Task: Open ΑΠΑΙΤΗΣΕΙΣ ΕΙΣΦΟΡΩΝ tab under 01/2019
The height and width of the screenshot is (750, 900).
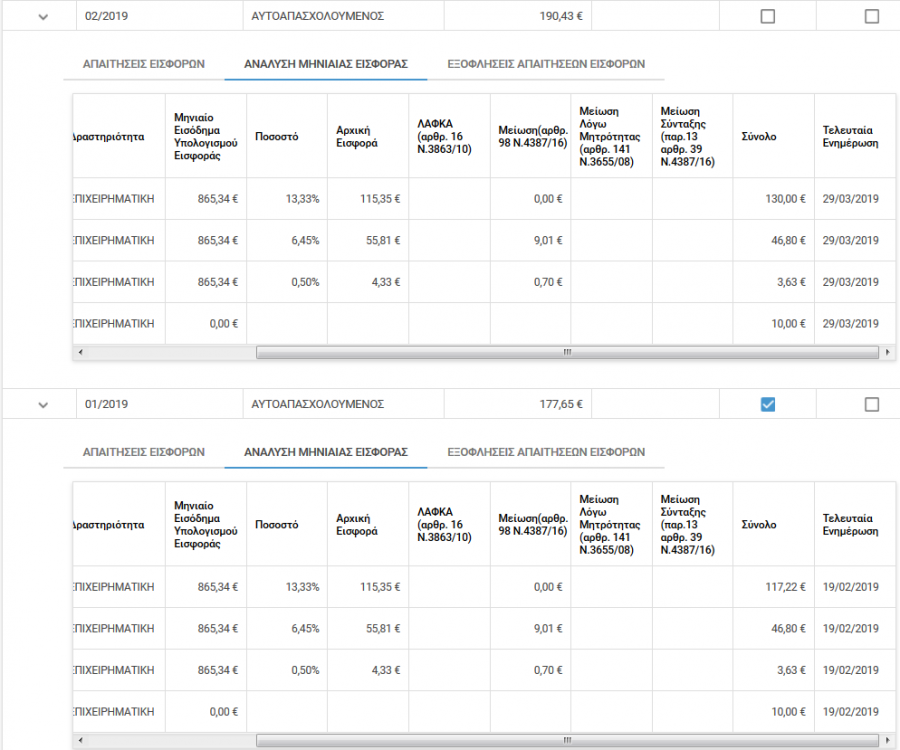Action: (x=143, y=452)
